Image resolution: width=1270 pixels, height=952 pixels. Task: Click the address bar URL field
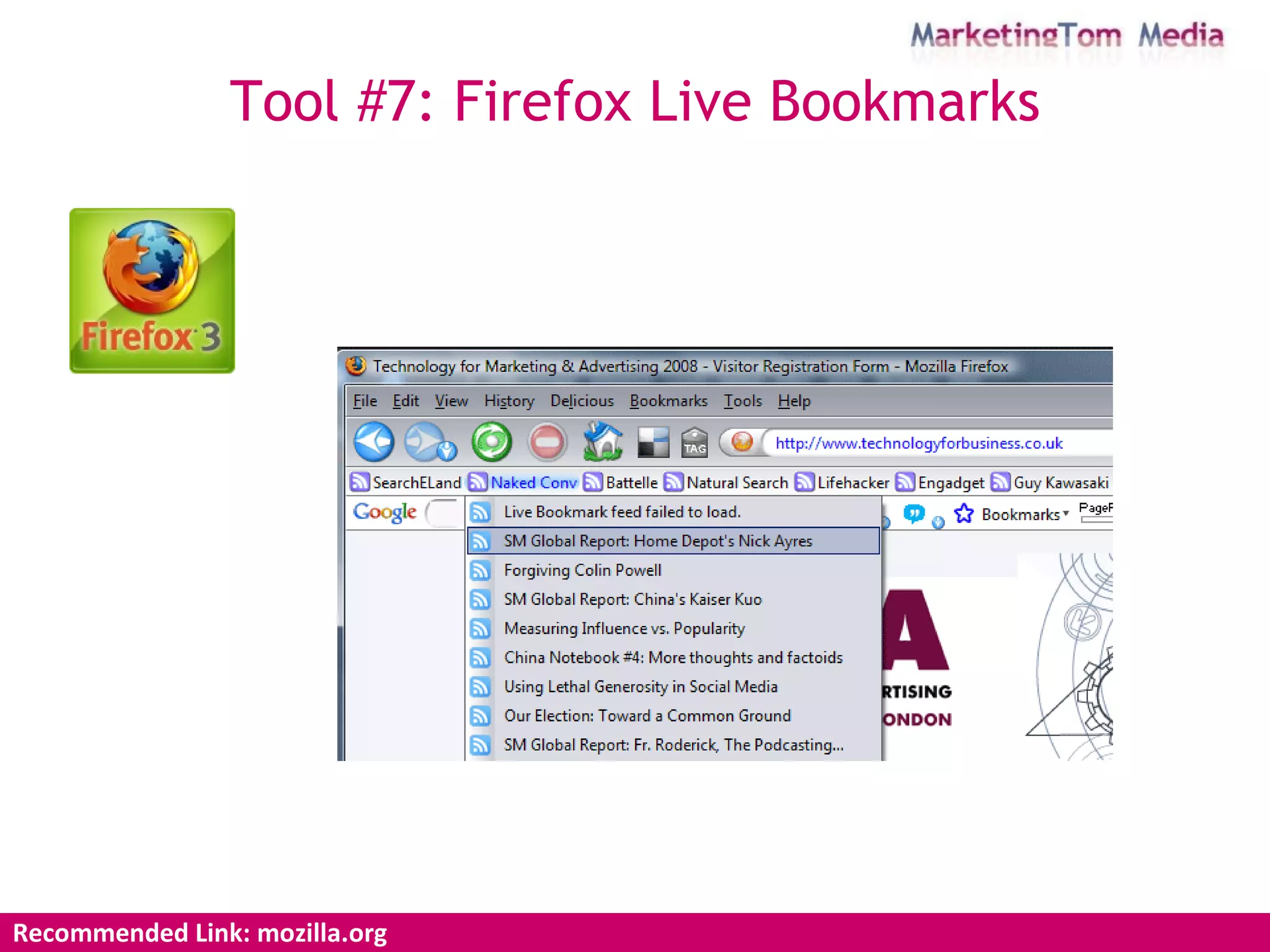[x=936, y=443]
